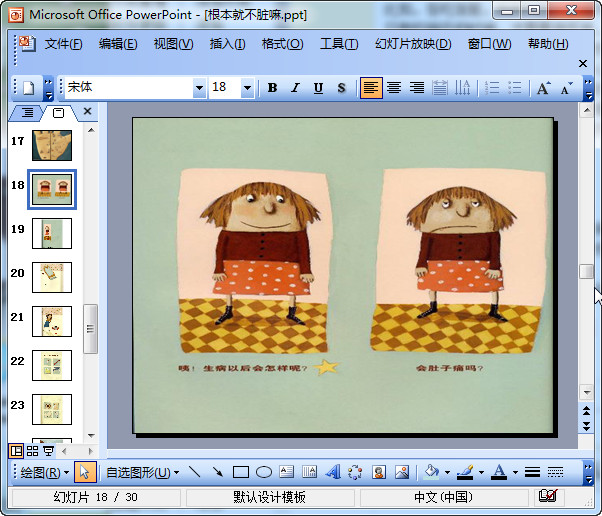Click the font name field showing 宋体
The width and height of the screenshot is (602, 516).
click(129, 88)
